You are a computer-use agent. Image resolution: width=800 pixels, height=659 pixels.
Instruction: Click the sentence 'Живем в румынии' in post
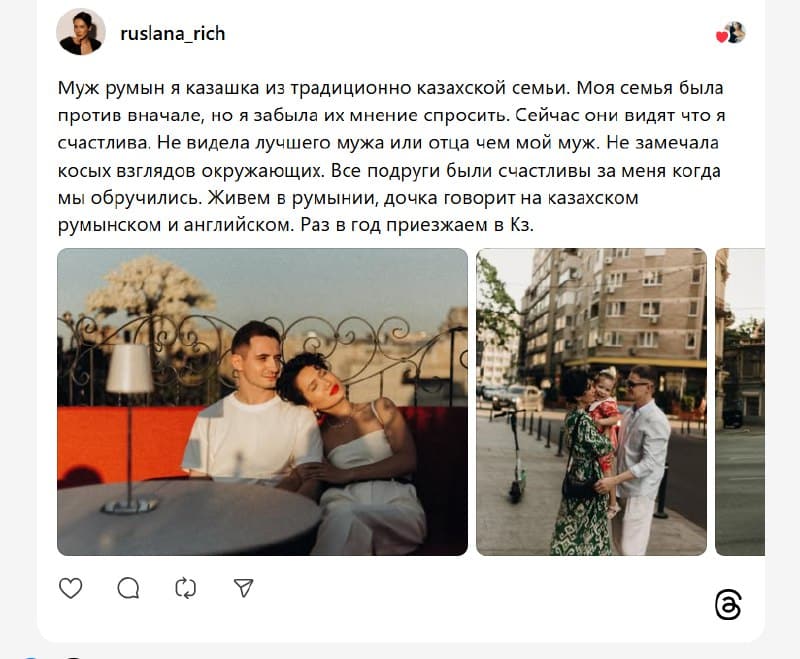pos(291,198)
